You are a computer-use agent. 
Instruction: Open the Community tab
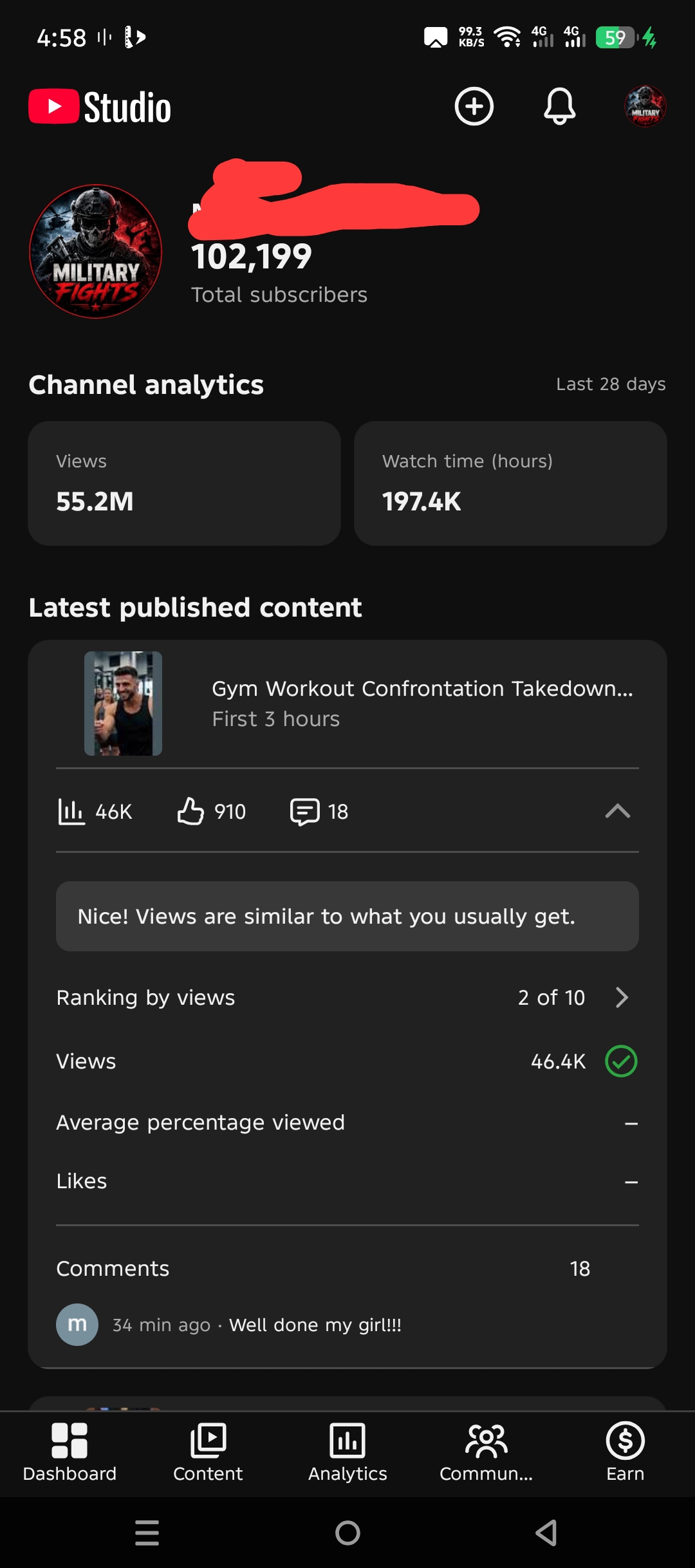click(x=486, y=1453)
